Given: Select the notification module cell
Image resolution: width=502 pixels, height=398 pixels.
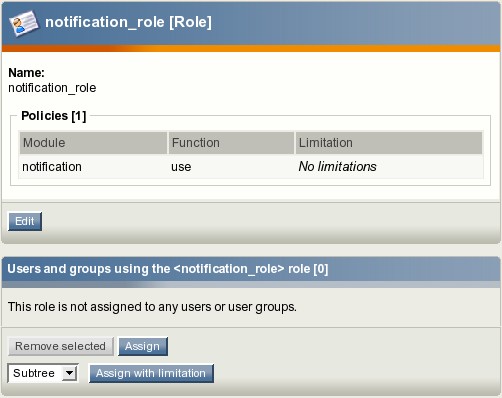Looking at the screenshot, I should click(x=52, y=167).
